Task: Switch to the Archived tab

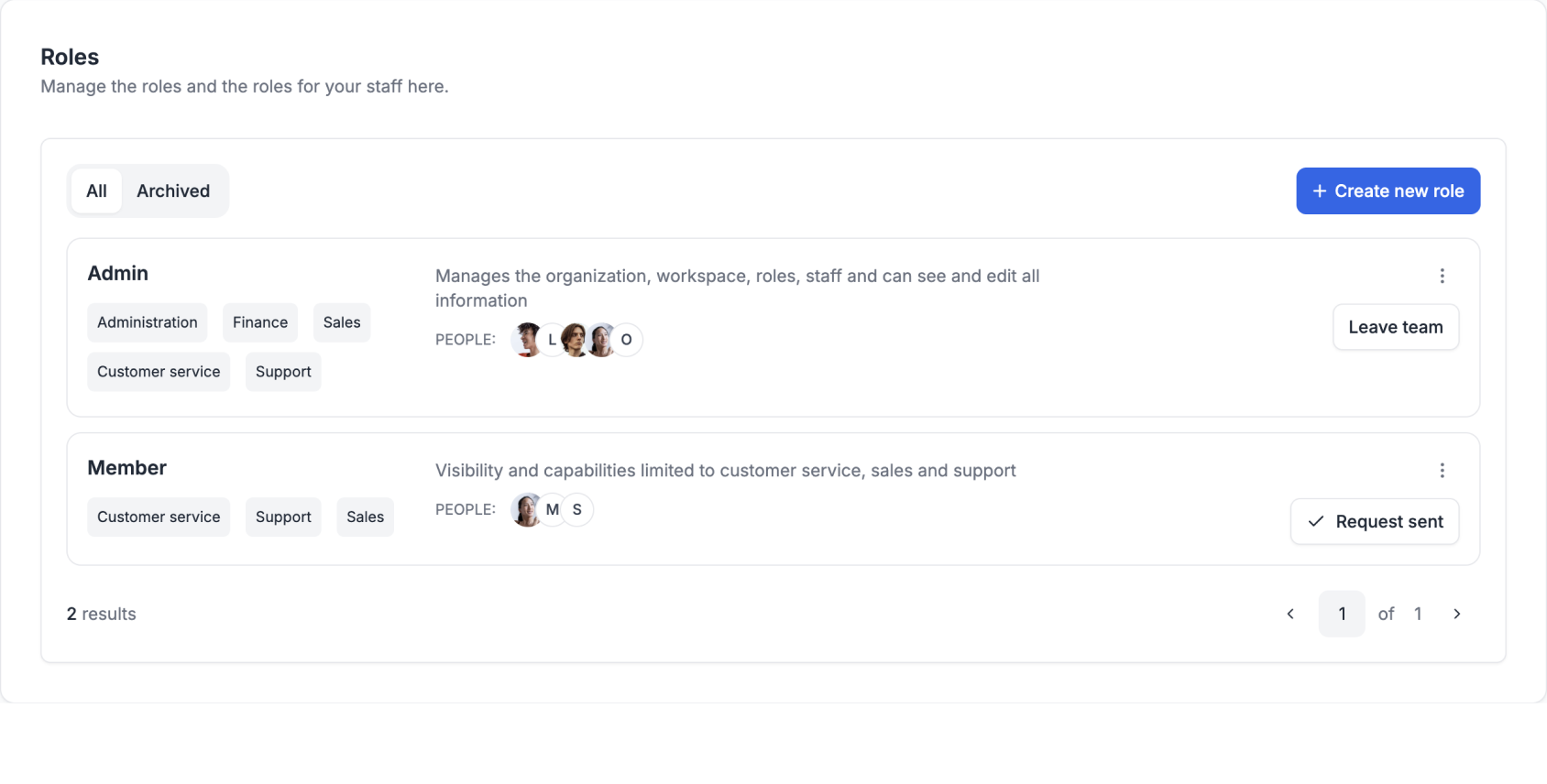Action: pos(173,191)
